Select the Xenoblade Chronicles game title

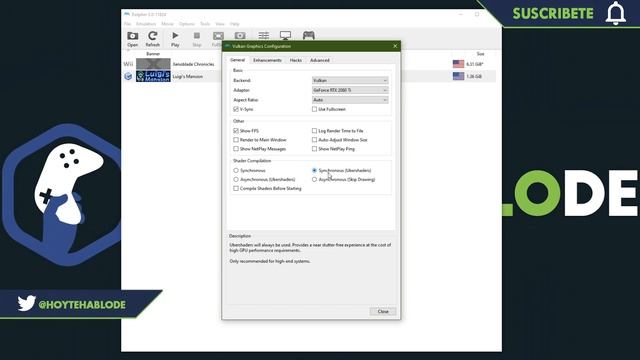click(x=193, y=64)
